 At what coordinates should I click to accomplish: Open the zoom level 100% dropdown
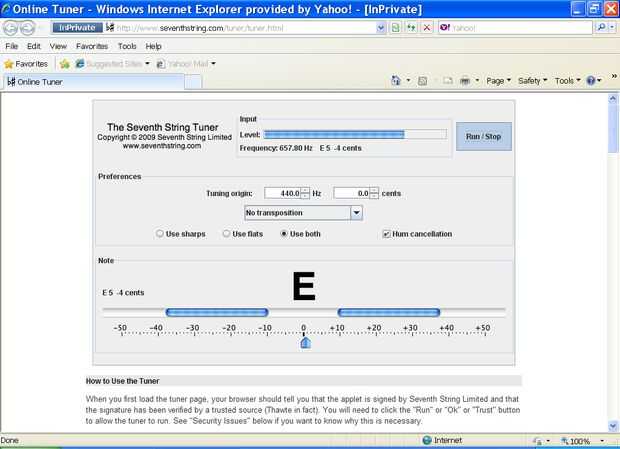coord(602,441)
